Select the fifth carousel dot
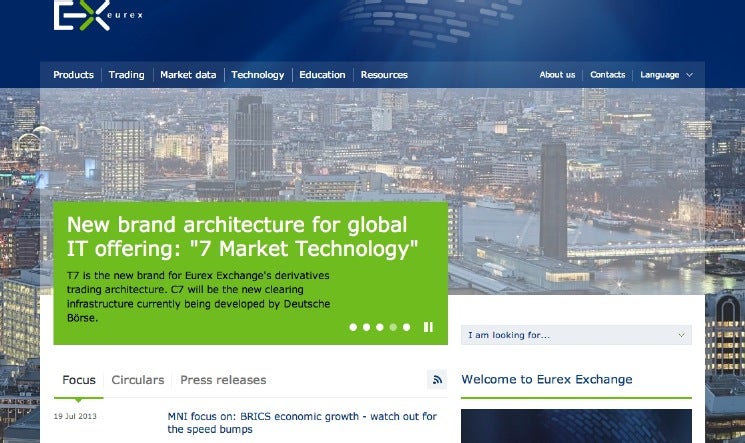This screenshot has height=443, width=745. (406, 327)
